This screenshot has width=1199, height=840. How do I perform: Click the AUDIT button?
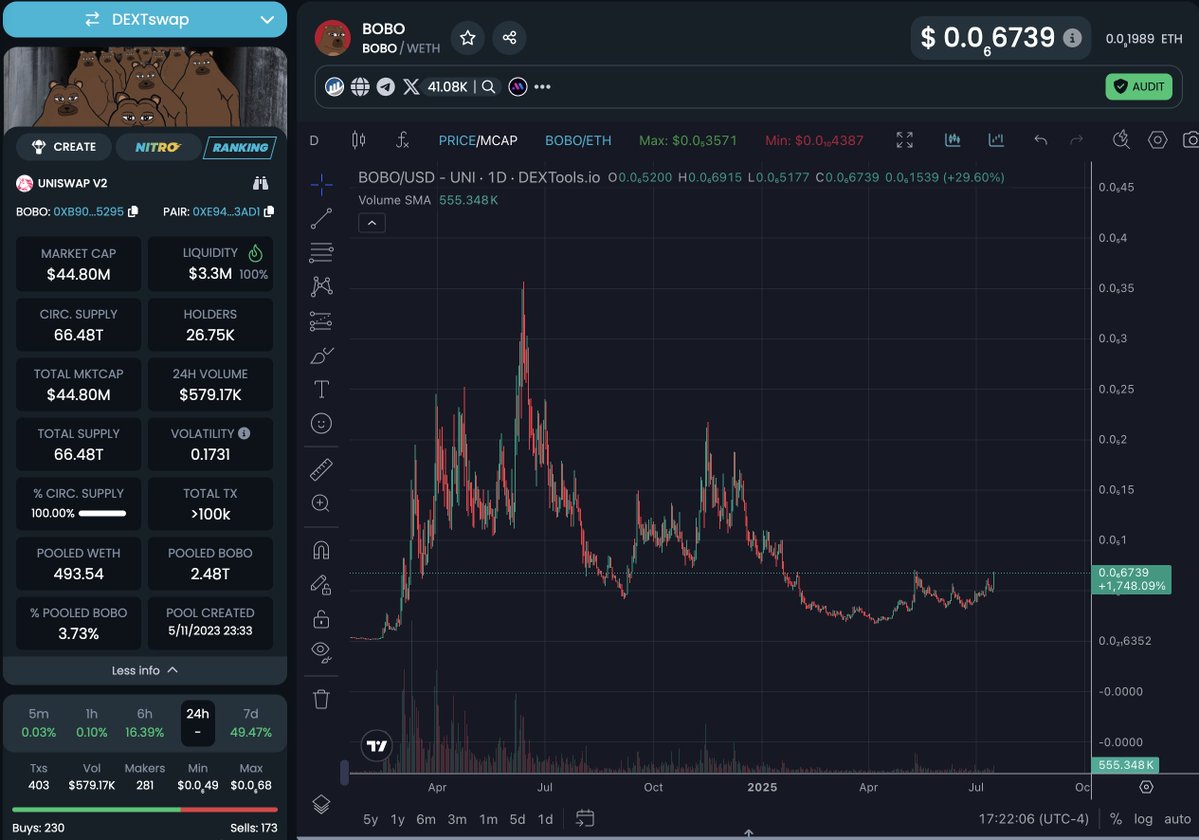point(1139,86)
